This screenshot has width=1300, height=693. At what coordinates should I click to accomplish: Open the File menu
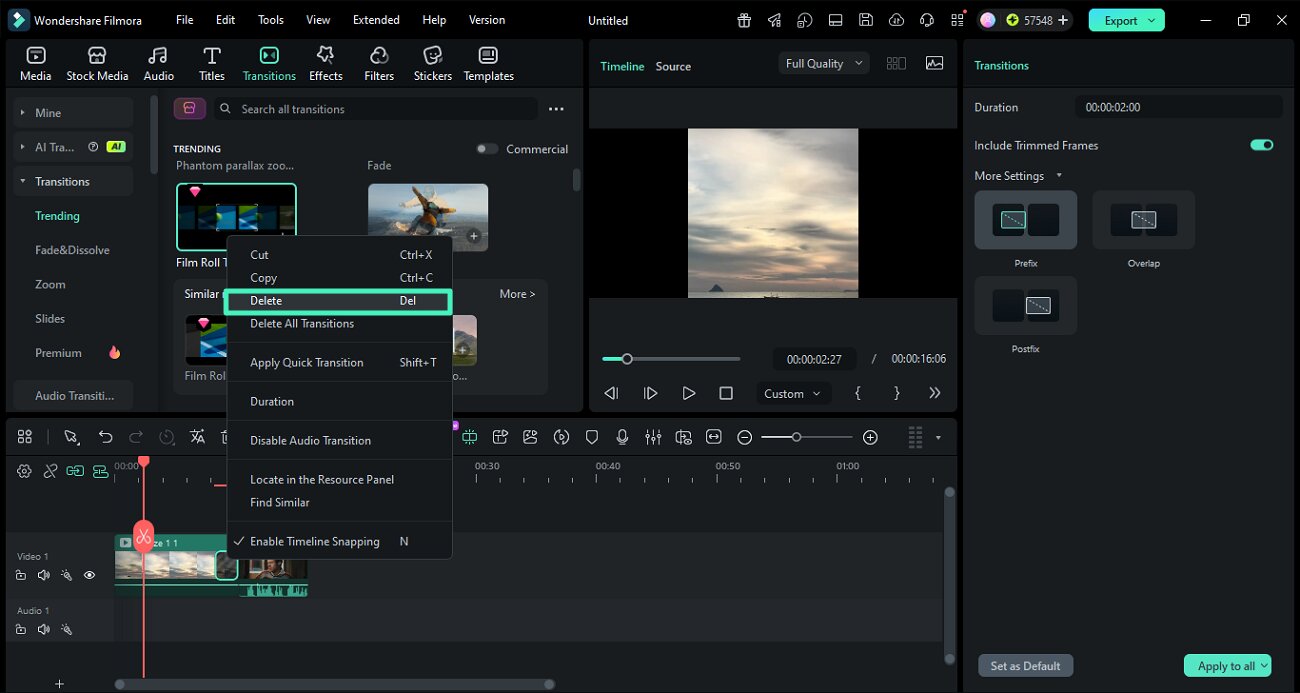(x=185, y=20)
